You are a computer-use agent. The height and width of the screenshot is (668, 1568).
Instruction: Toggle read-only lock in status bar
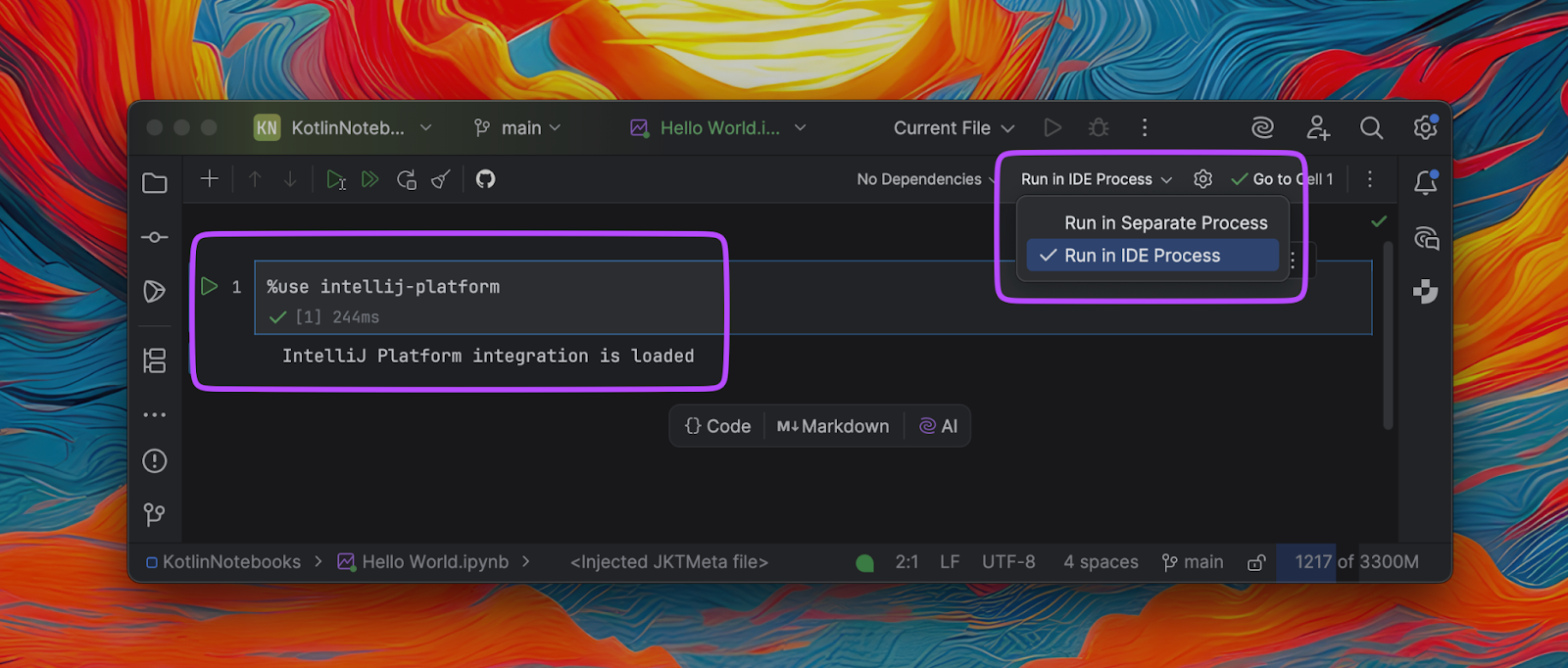[x=1255, y=562]
